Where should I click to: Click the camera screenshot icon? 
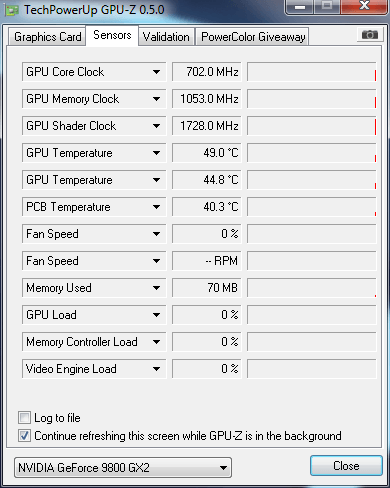[x=369, y=35]
